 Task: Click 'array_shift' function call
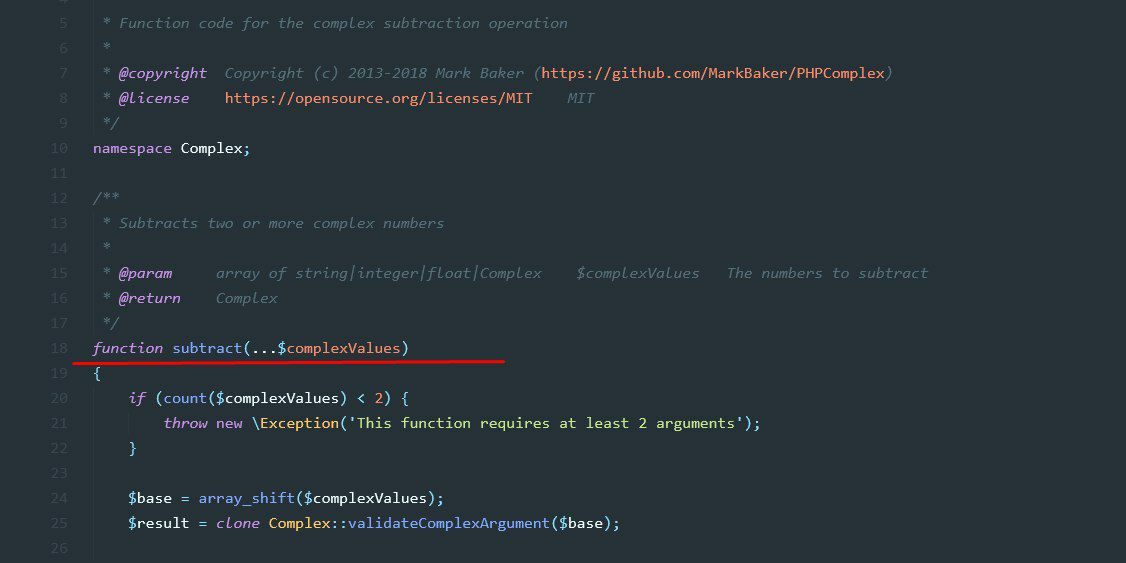246,498
